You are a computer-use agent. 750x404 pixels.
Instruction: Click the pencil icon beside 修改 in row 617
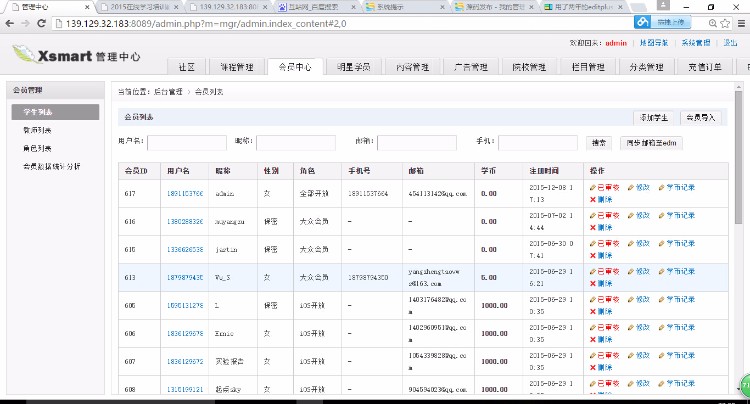[631, 187]
